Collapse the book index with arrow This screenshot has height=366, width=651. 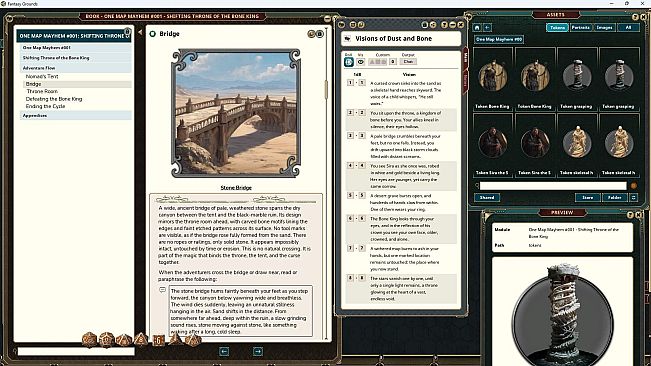tap(140, 32)
